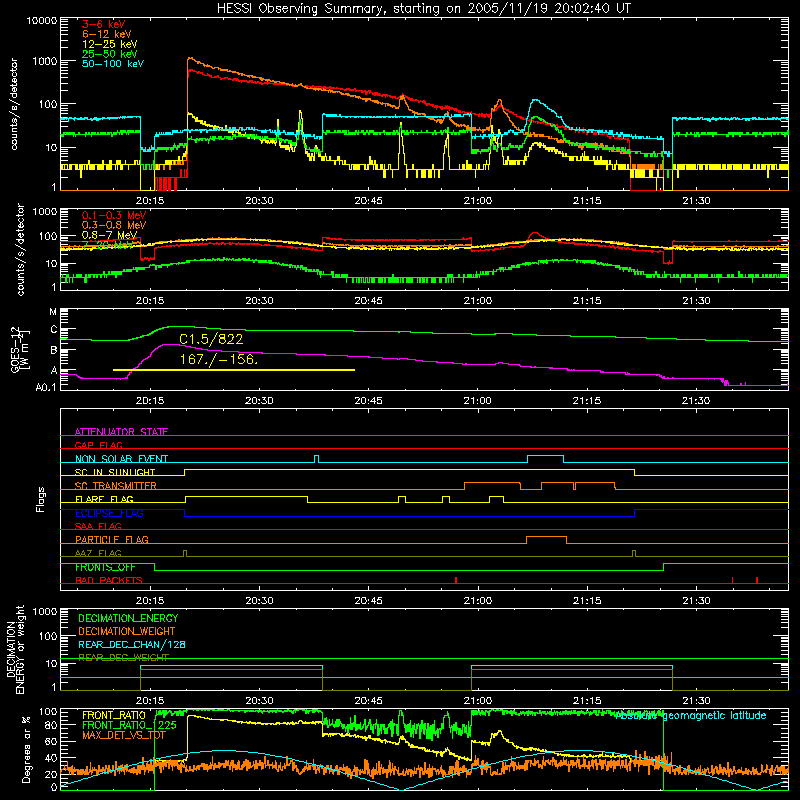Click the Absolute geomagnetic latitude label

point(691,715)
